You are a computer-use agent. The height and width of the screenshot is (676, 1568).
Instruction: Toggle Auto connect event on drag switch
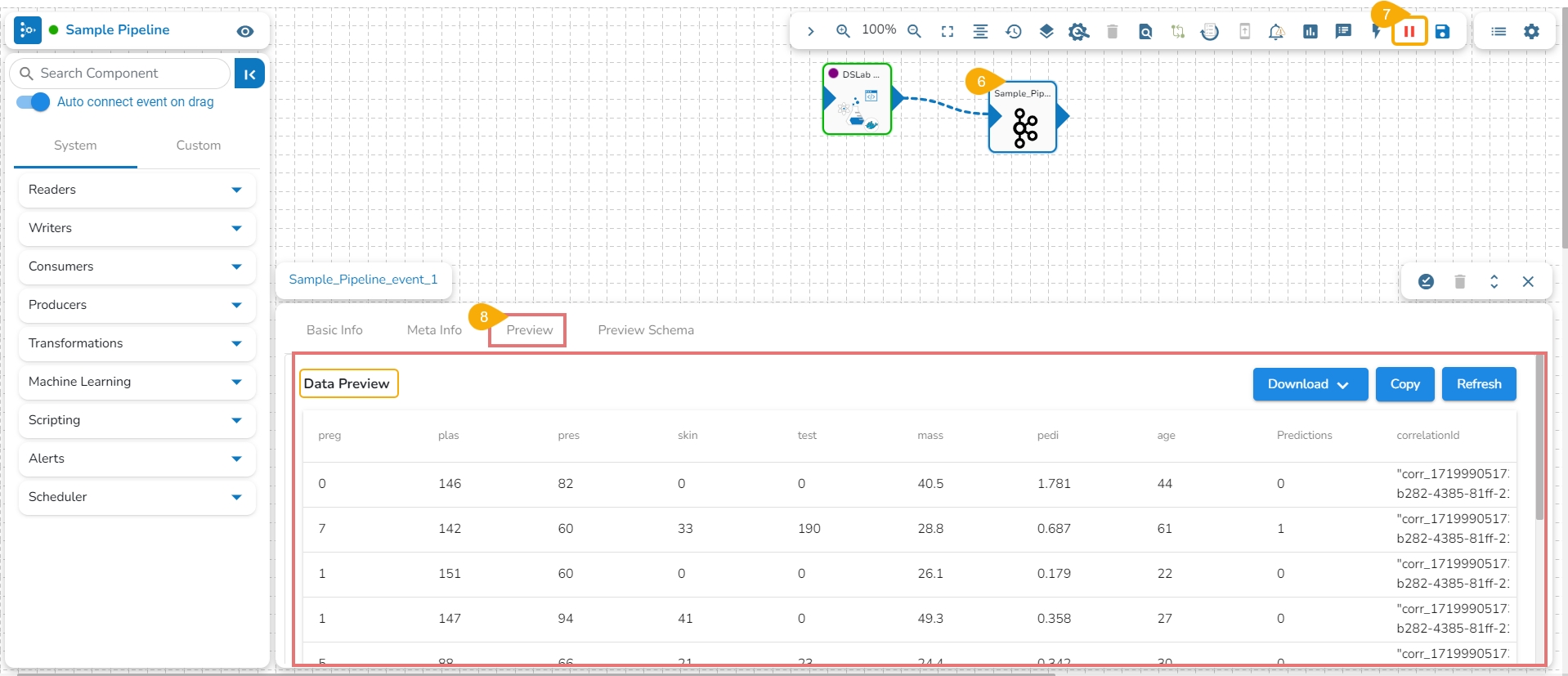pyautogui.click(x=34, y=102)
